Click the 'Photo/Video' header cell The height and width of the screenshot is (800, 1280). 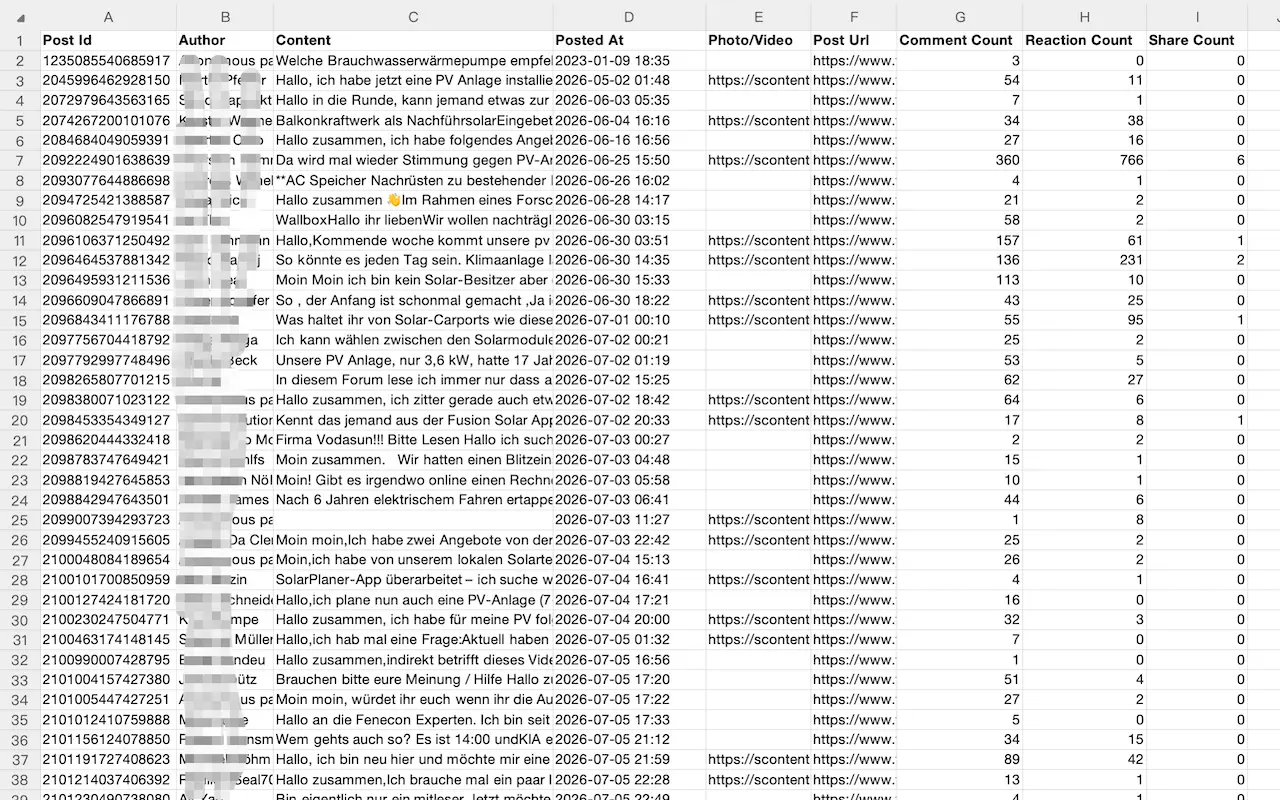point(758,40)
